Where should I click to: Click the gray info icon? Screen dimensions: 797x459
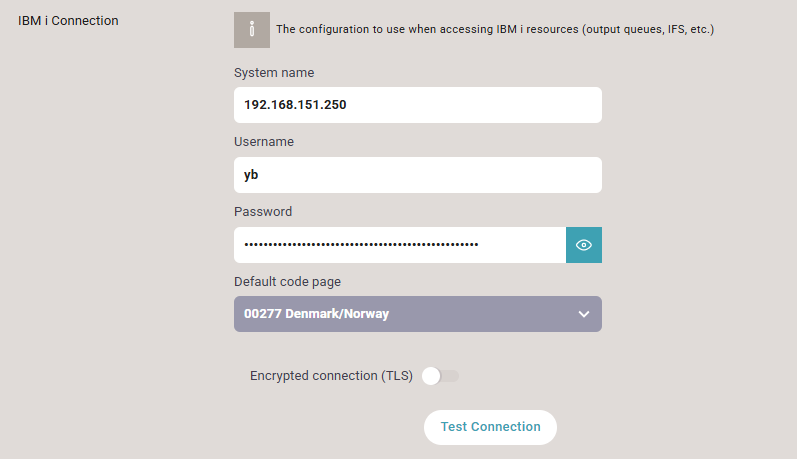252,30
